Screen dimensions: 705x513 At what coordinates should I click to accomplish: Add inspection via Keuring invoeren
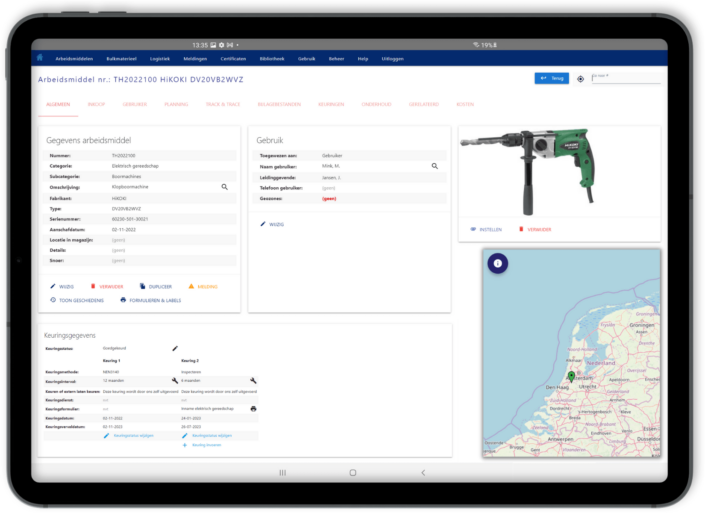pos(201,445)
